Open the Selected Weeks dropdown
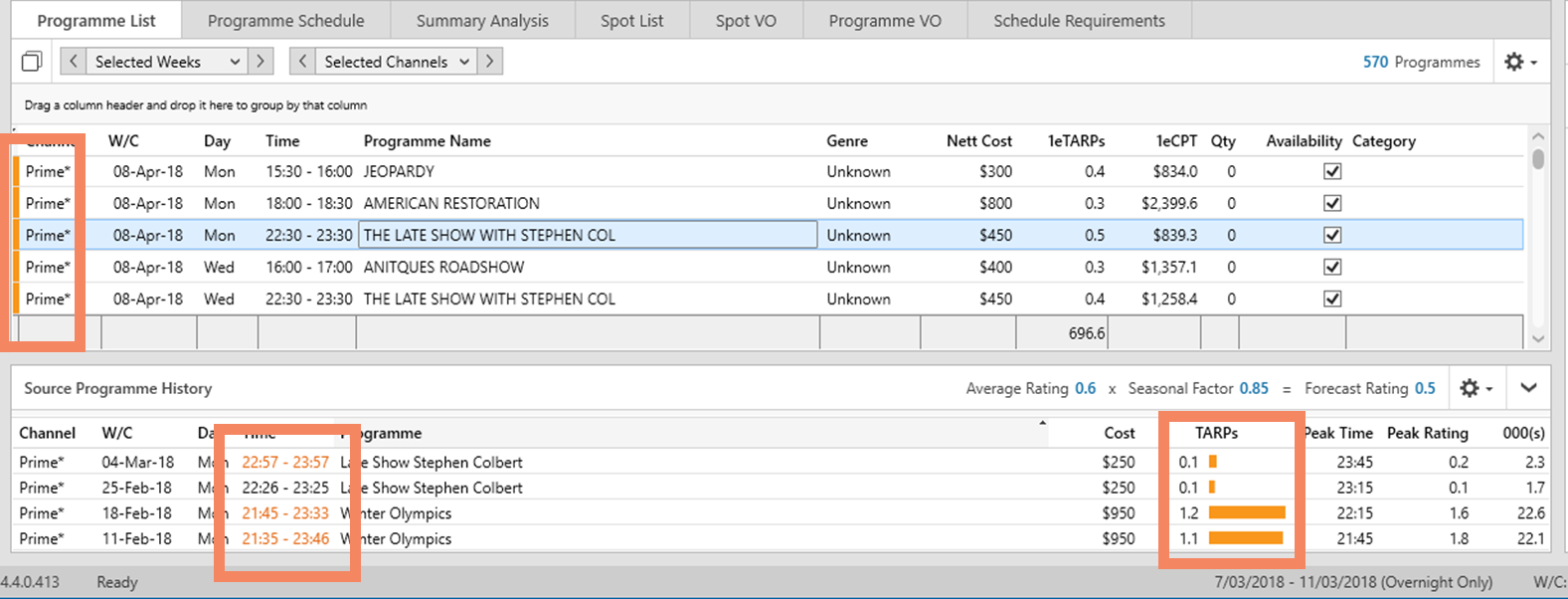The height and width of the screenshot is (599, 1568). tap(167, 62)
